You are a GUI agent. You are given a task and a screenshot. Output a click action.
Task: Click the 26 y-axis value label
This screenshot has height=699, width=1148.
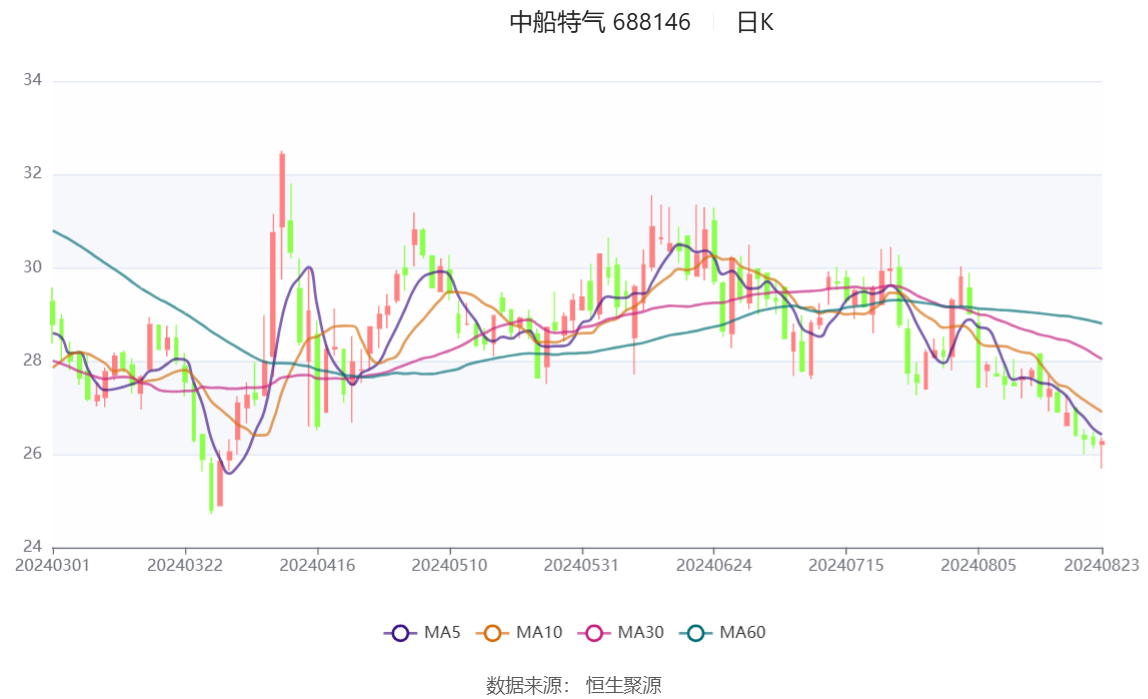32,453
